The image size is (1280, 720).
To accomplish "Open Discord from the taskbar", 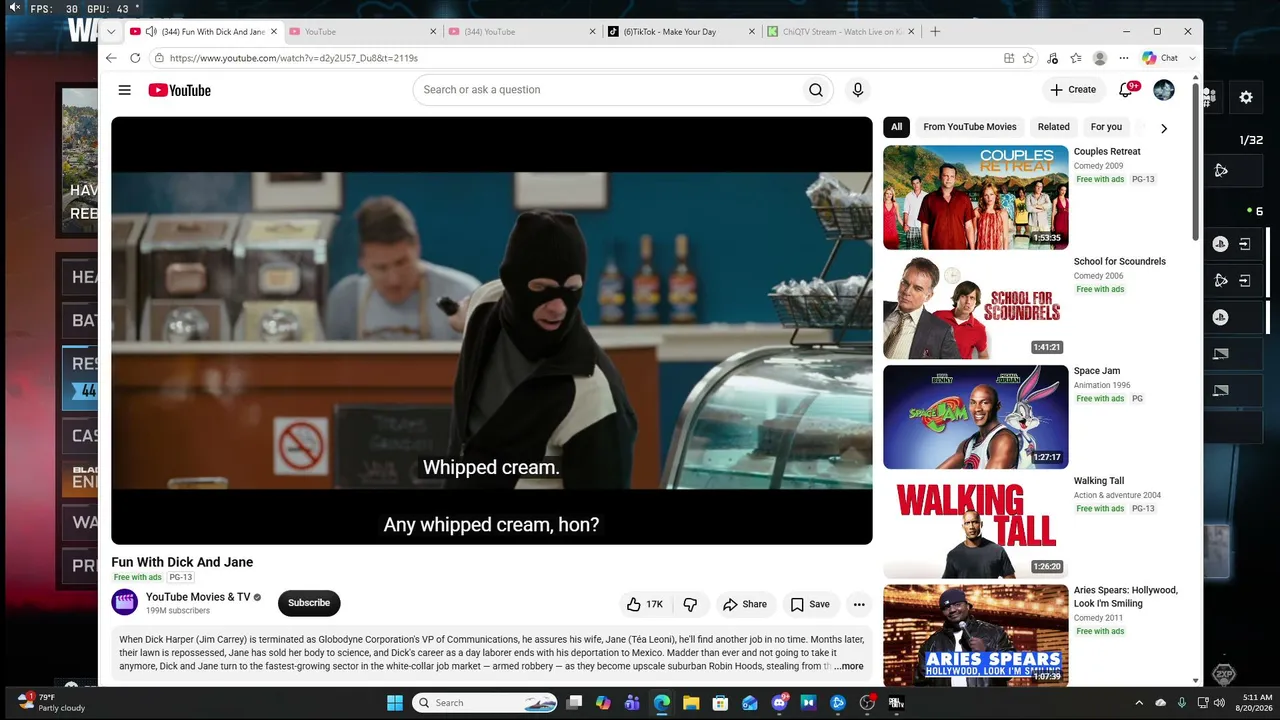I will pyautogui.click(x=779, y=703).
